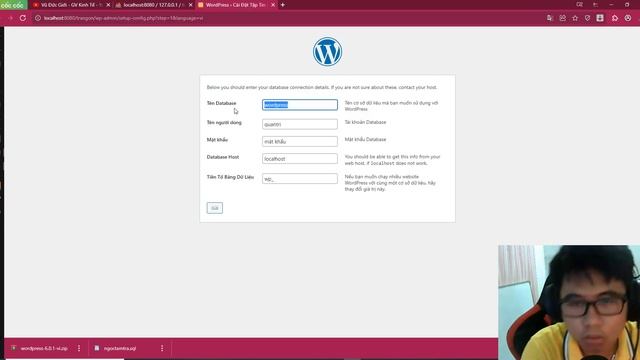Click the window layout icon left of minimize
The image size is (640, 360).
point(596,4)
